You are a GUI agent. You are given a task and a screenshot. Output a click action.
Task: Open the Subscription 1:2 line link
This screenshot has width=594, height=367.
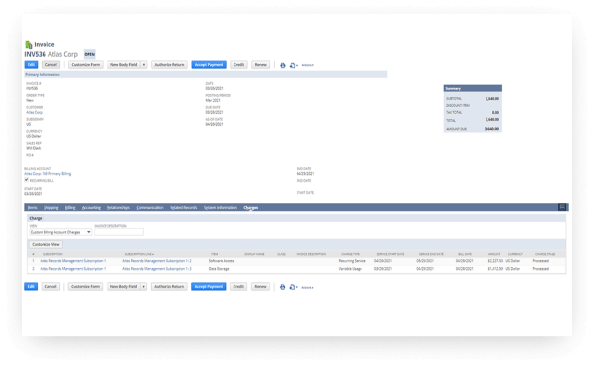coord(157,261)
